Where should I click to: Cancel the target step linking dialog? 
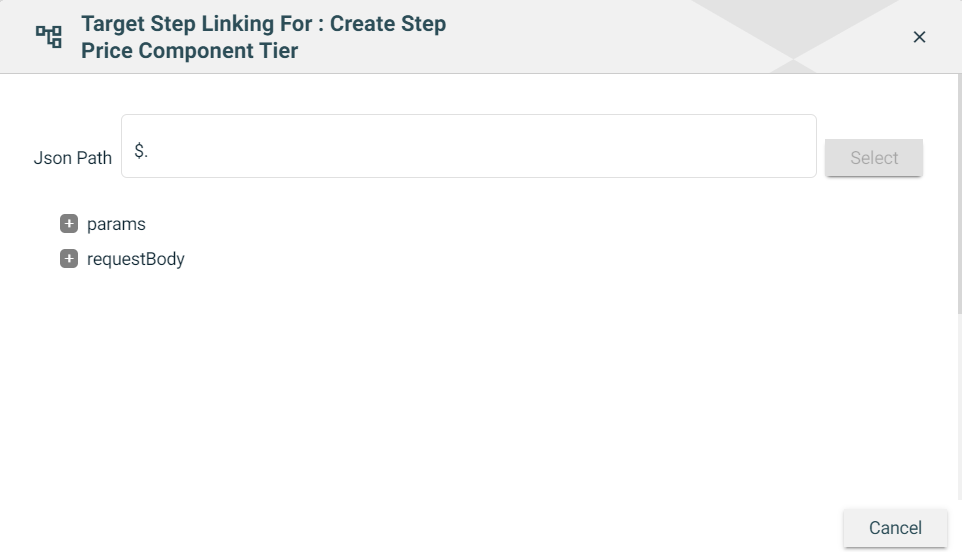click(895, 528)
